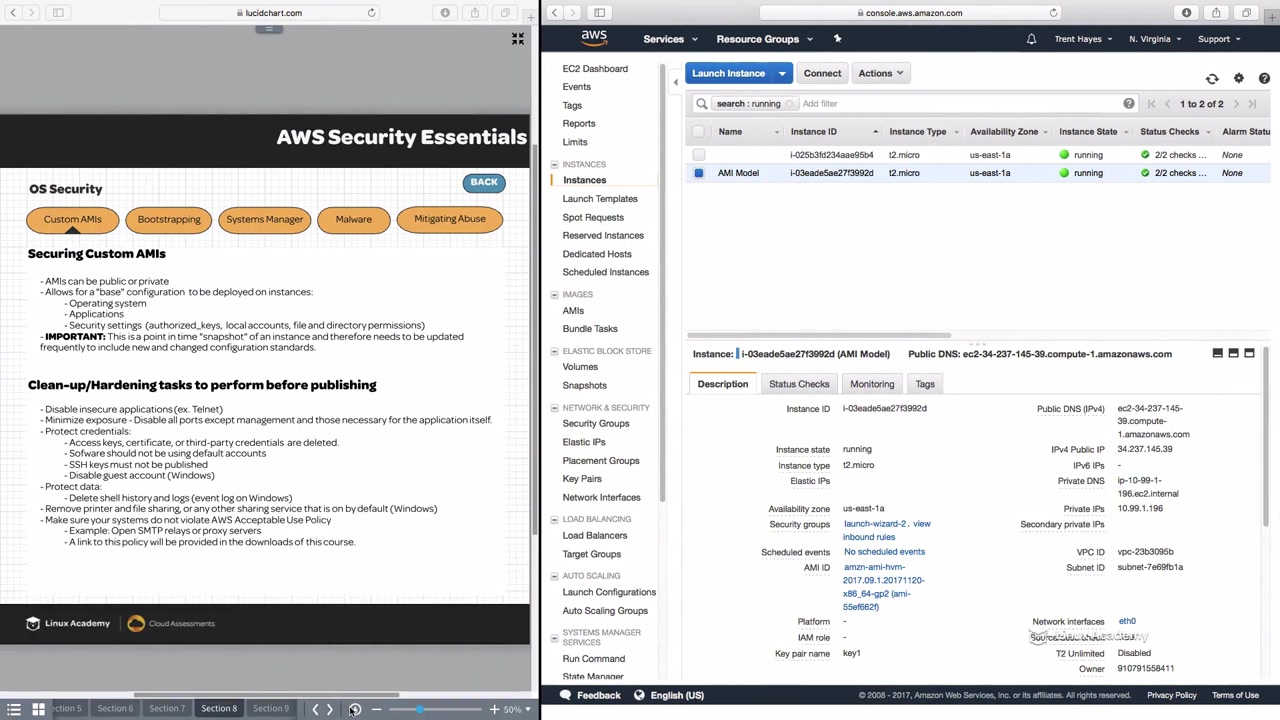Choose the English language selector
This screenshot has height=720, width=1280.
(x=669, y=695)
